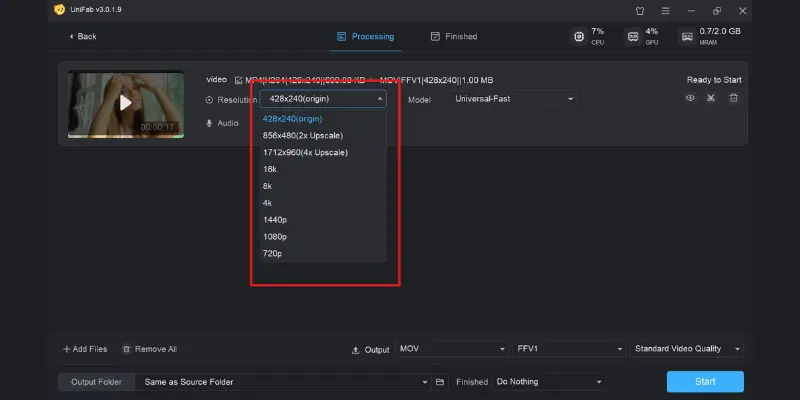This screenshot has height=400, width=800.
Task: Go Back to the previous screen
Action: point(83,36)
